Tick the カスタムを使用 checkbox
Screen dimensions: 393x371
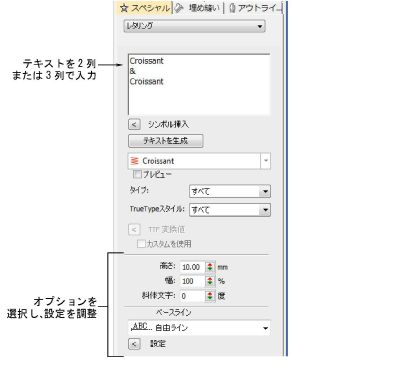pos(141,244)
